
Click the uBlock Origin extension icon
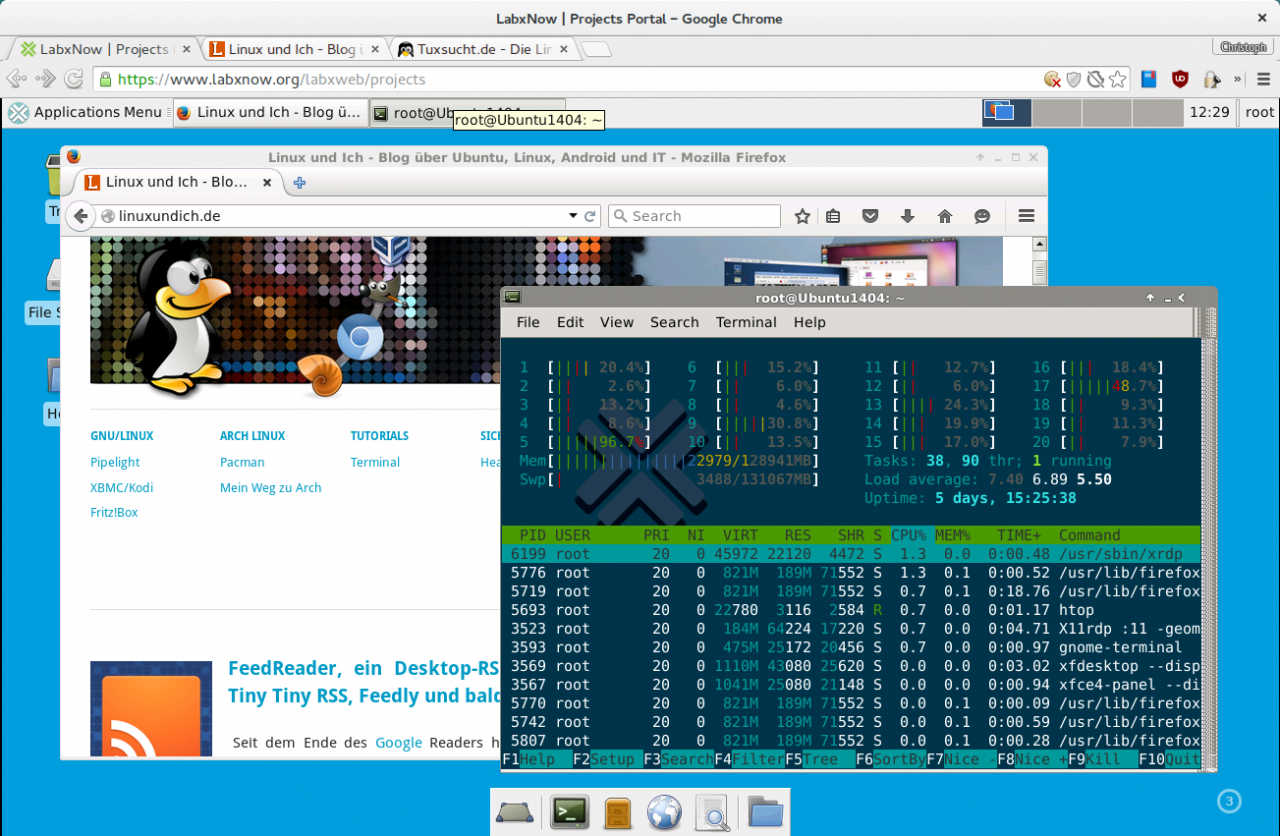coord(1180,79)
